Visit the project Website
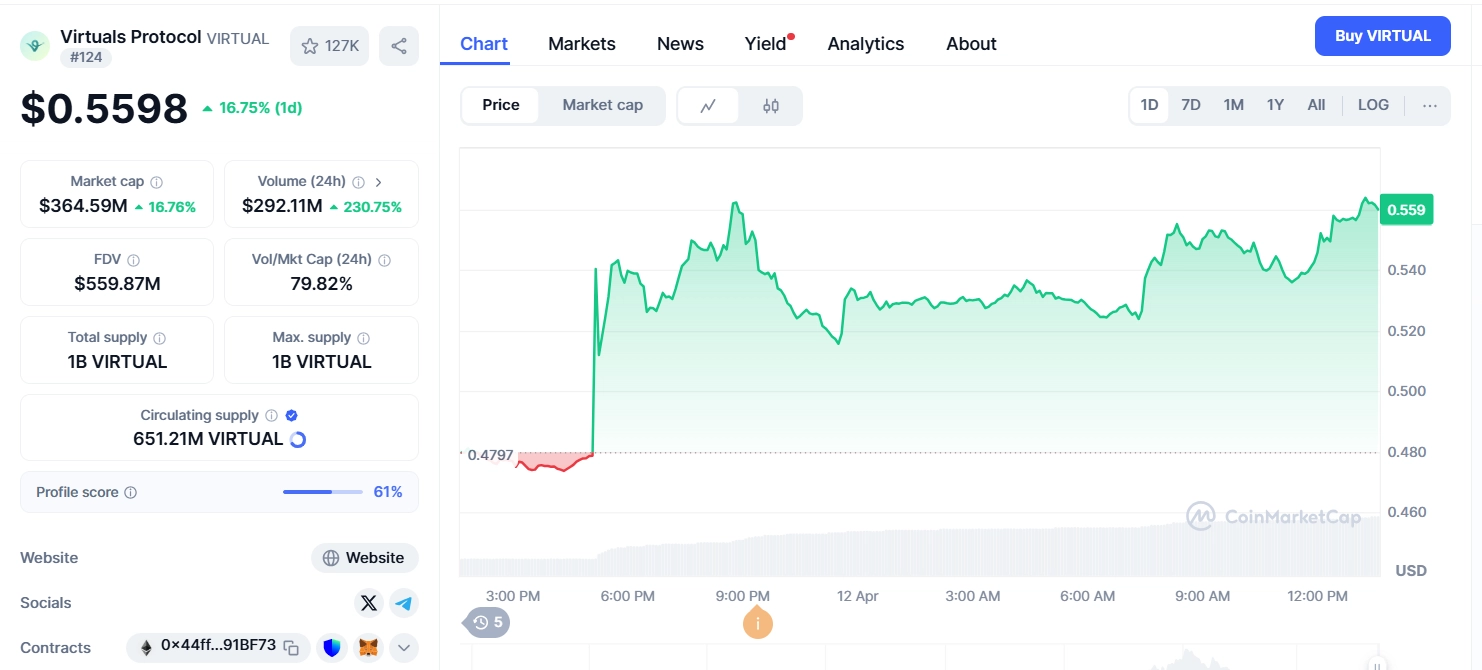 point(364,558)
